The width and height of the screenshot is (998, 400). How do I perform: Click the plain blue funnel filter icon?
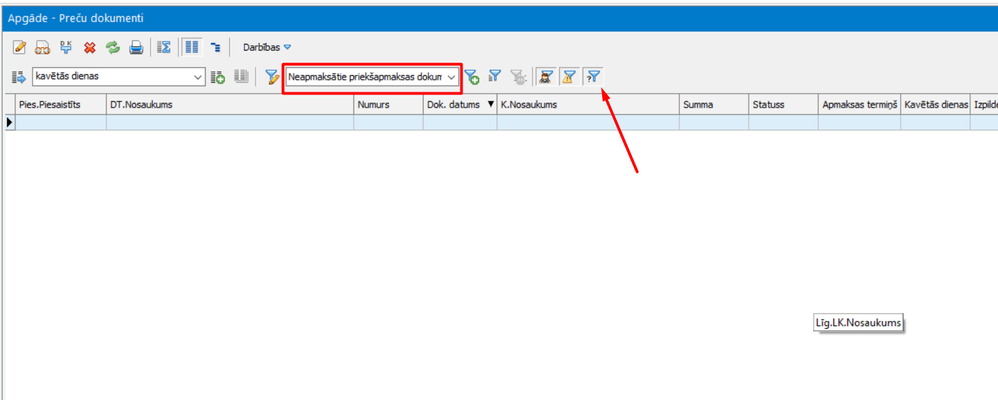click(x=495, y=77)
